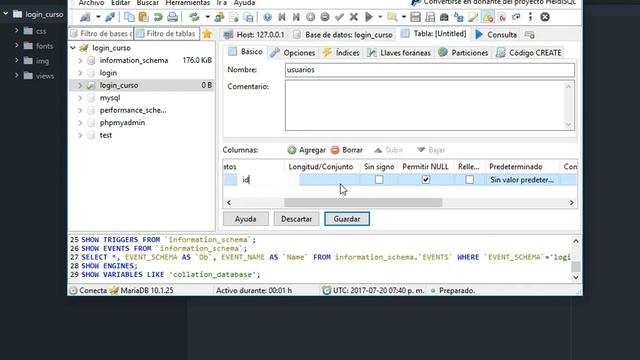Click the printer icon
This screenshot has height=360, width=640.
point(173,17)
